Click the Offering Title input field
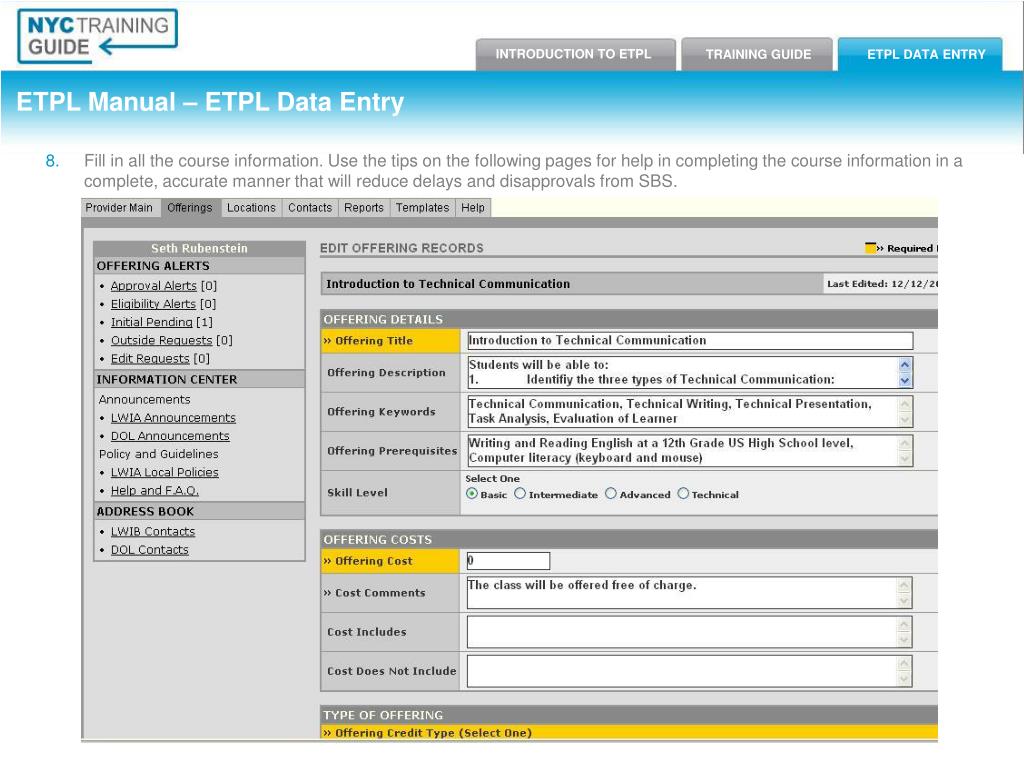The width and height of the screenshot is (1024, 768). click(690, 341)
